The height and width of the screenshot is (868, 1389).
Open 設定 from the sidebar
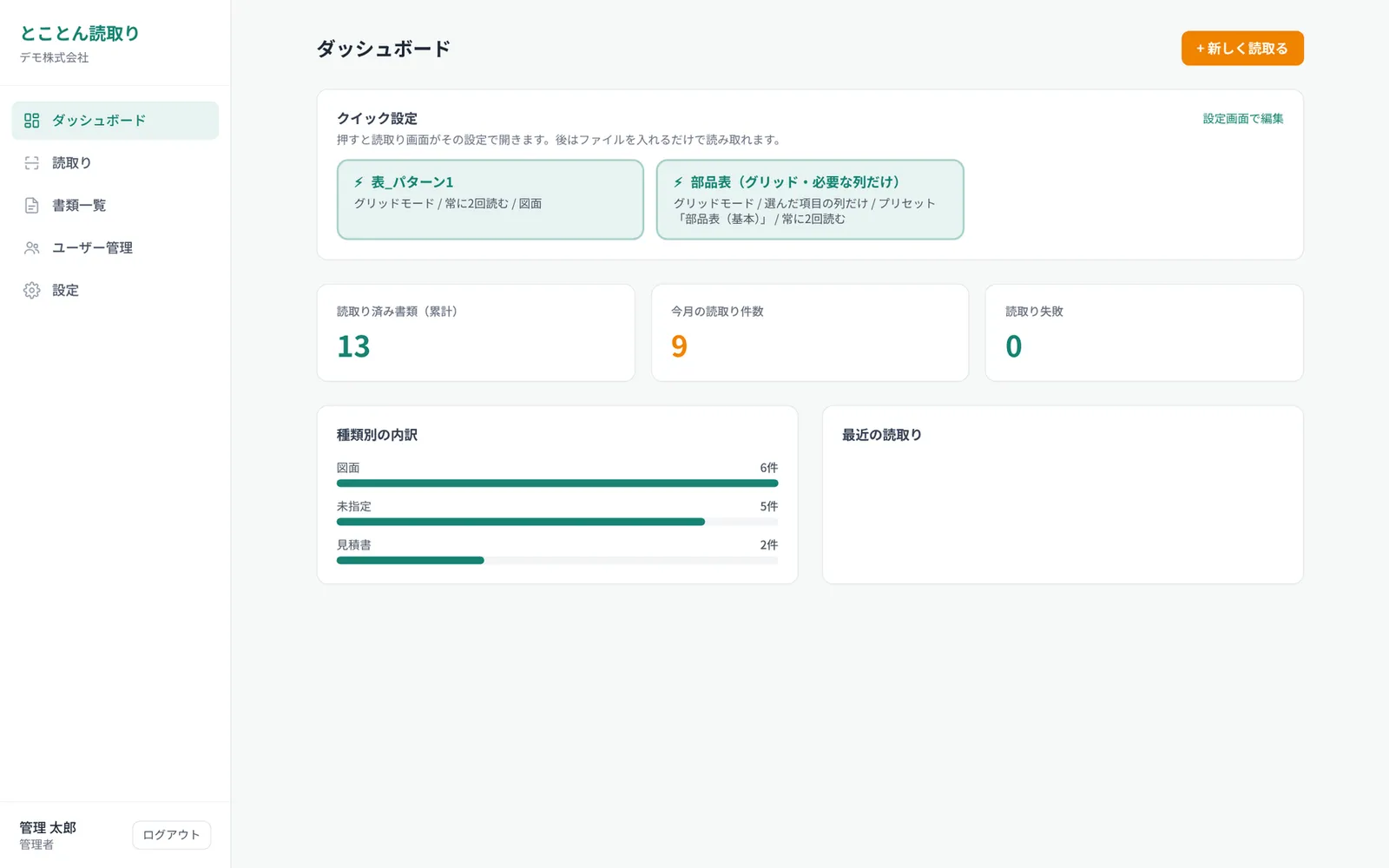[115, 291]
